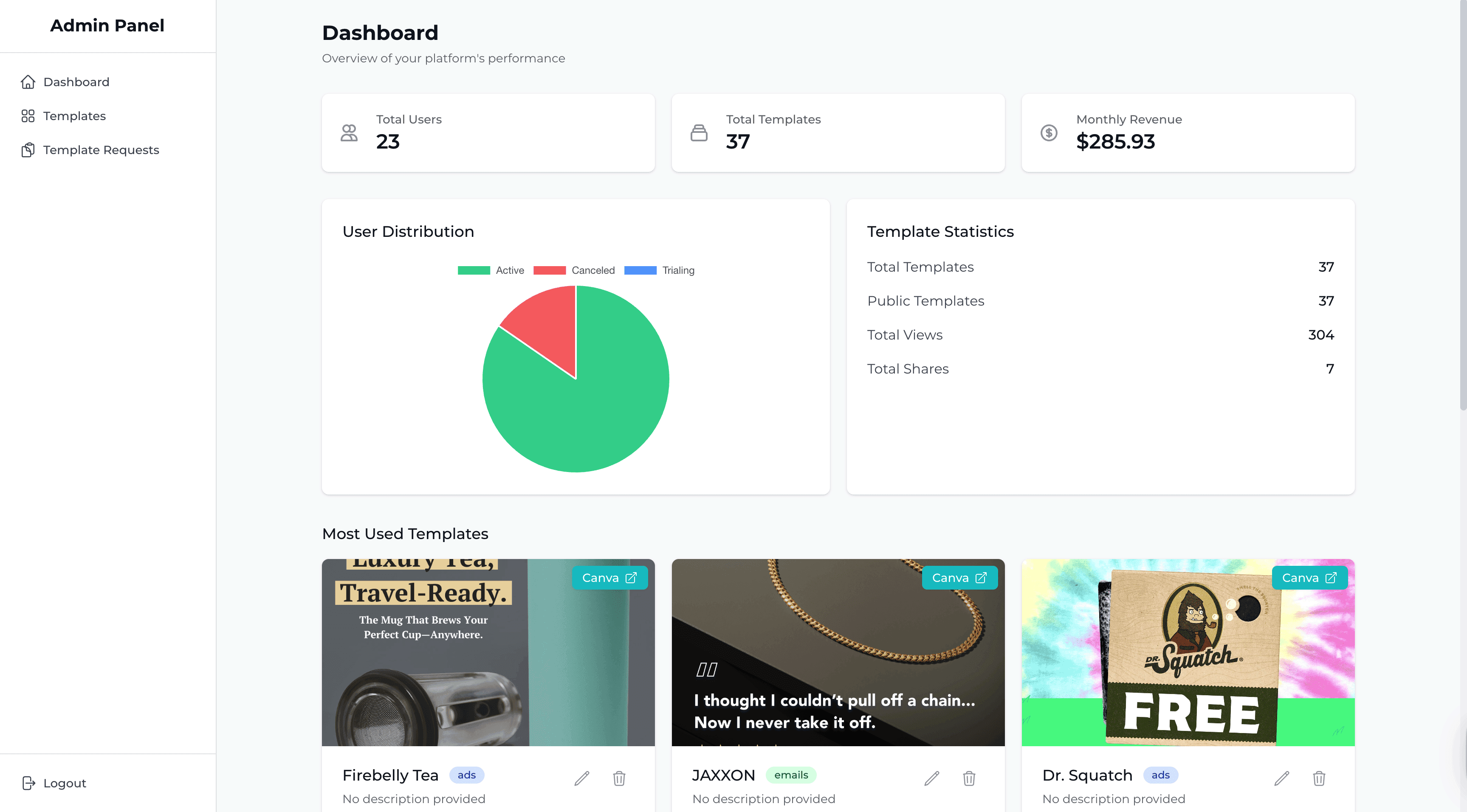Viewport: 1467px width, 812px height.
Task: Click the Total Templates box icon
Action: (x=699, y=133)
